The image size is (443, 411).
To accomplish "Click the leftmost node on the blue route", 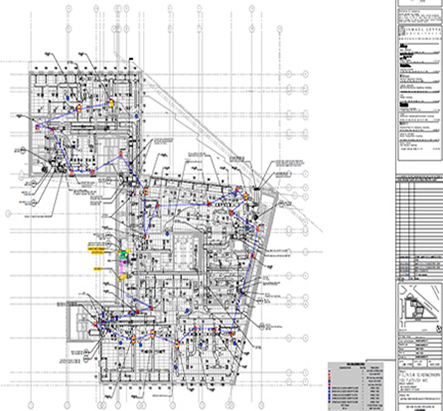I will (37, 127).
